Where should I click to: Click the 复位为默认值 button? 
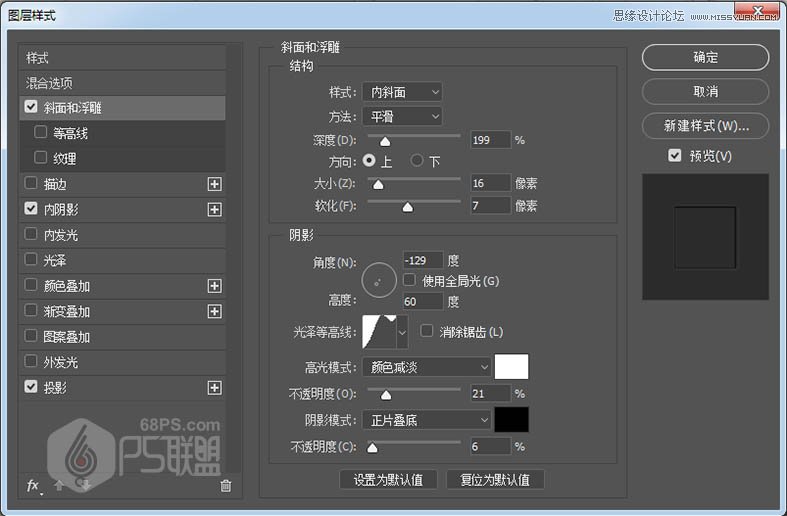(495, 480)
